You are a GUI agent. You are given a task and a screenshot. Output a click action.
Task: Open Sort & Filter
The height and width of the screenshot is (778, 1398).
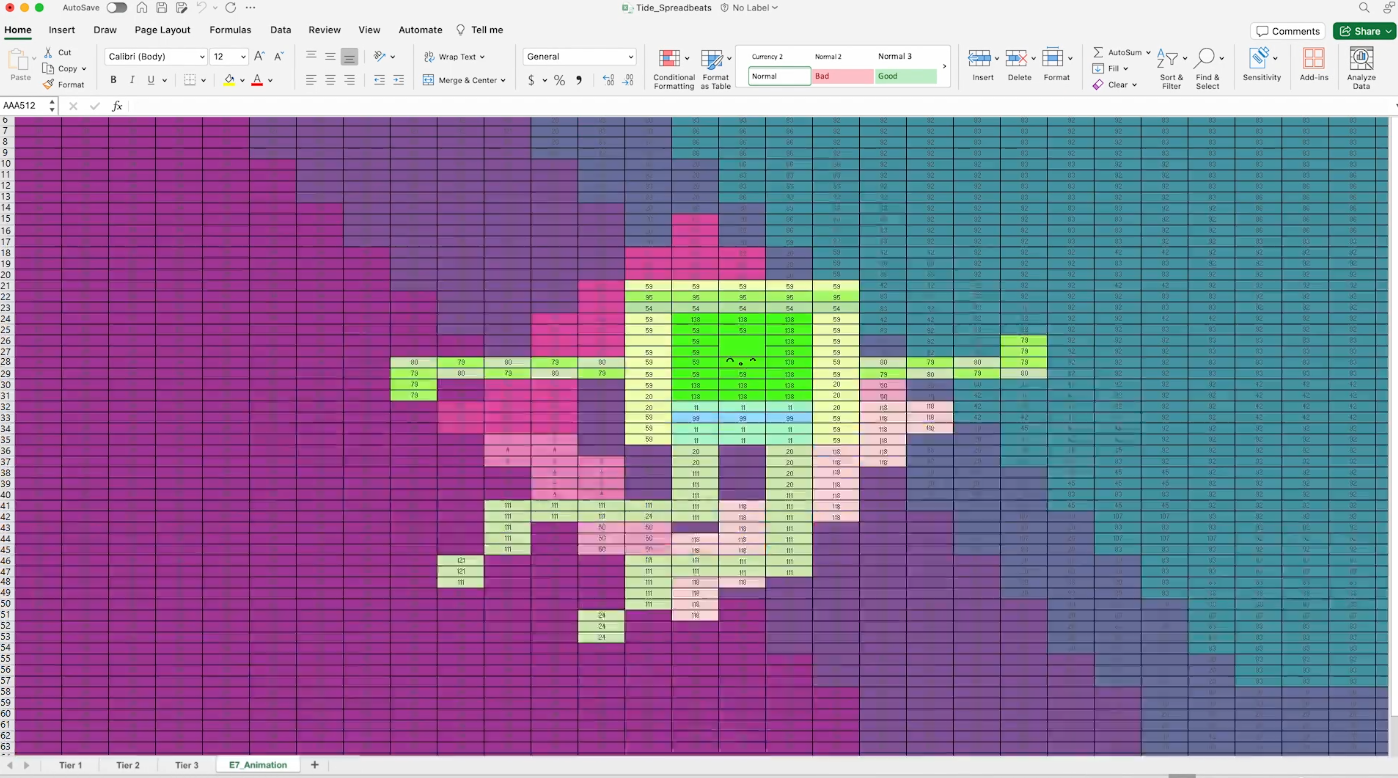[x=1171, y=69]
